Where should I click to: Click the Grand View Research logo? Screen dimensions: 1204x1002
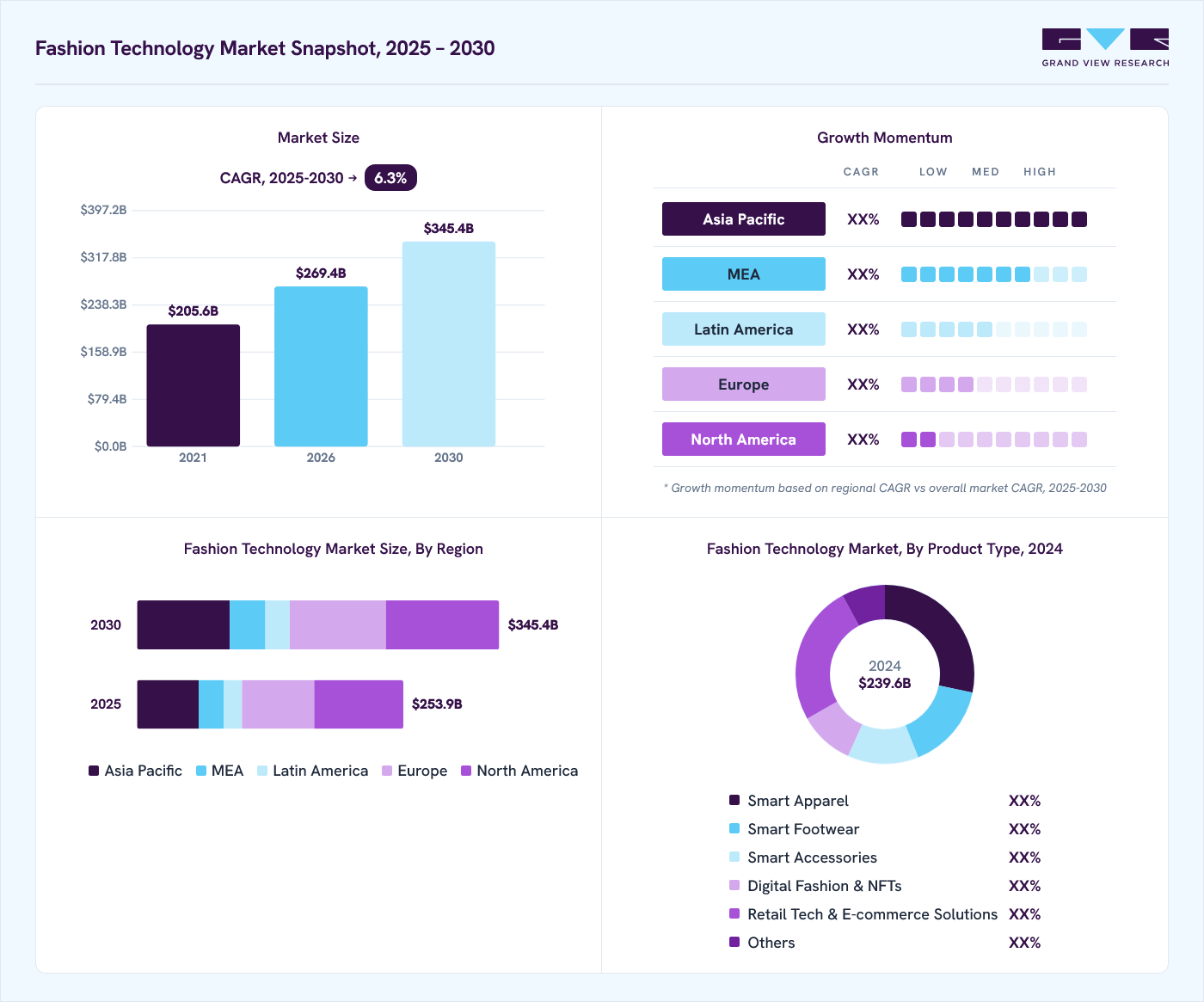(x=1105, y=48)
